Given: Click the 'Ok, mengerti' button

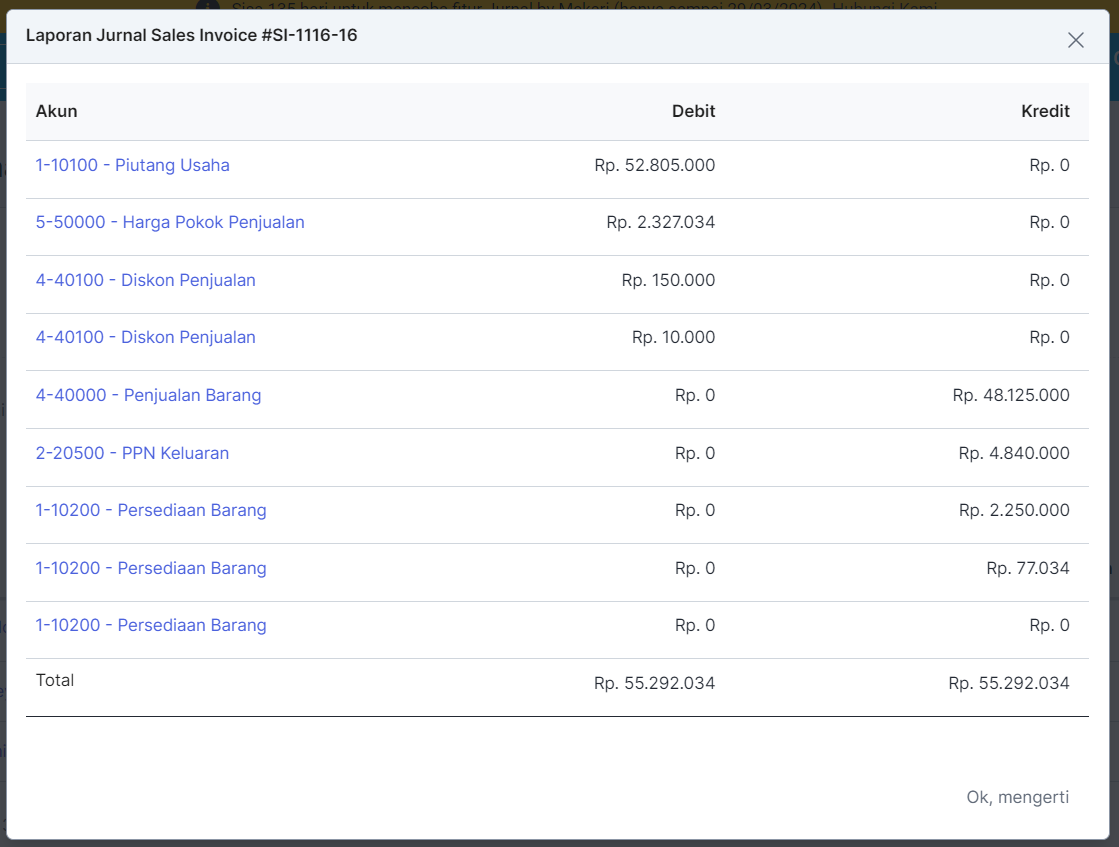Looking at the screenshot, I should [x=1017, y=797].
